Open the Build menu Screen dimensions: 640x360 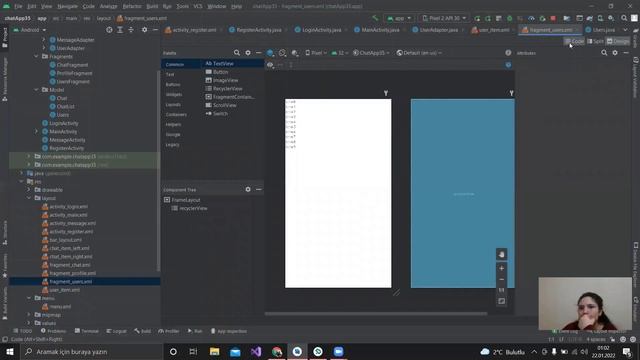pyautogui.click(x=152, y=6)
